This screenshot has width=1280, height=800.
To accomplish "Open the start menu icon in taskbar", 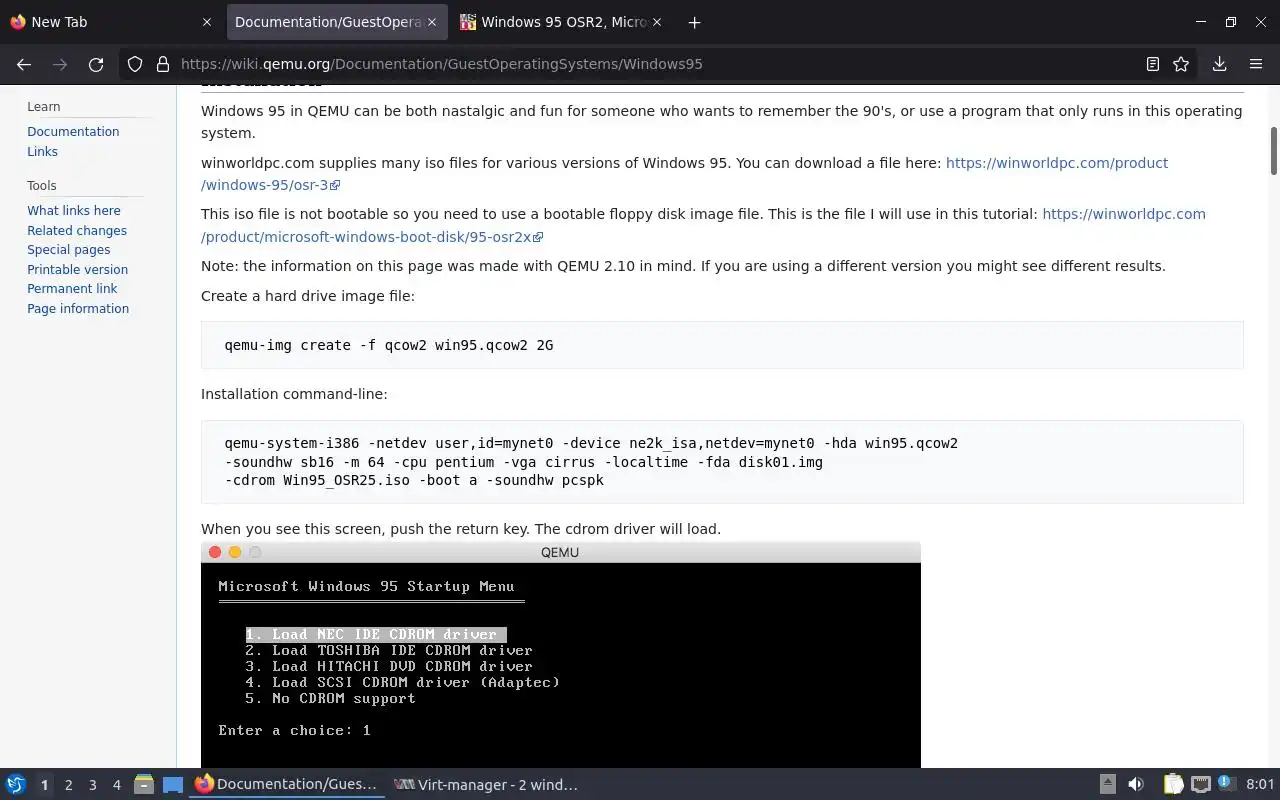I will pos(15,785).
